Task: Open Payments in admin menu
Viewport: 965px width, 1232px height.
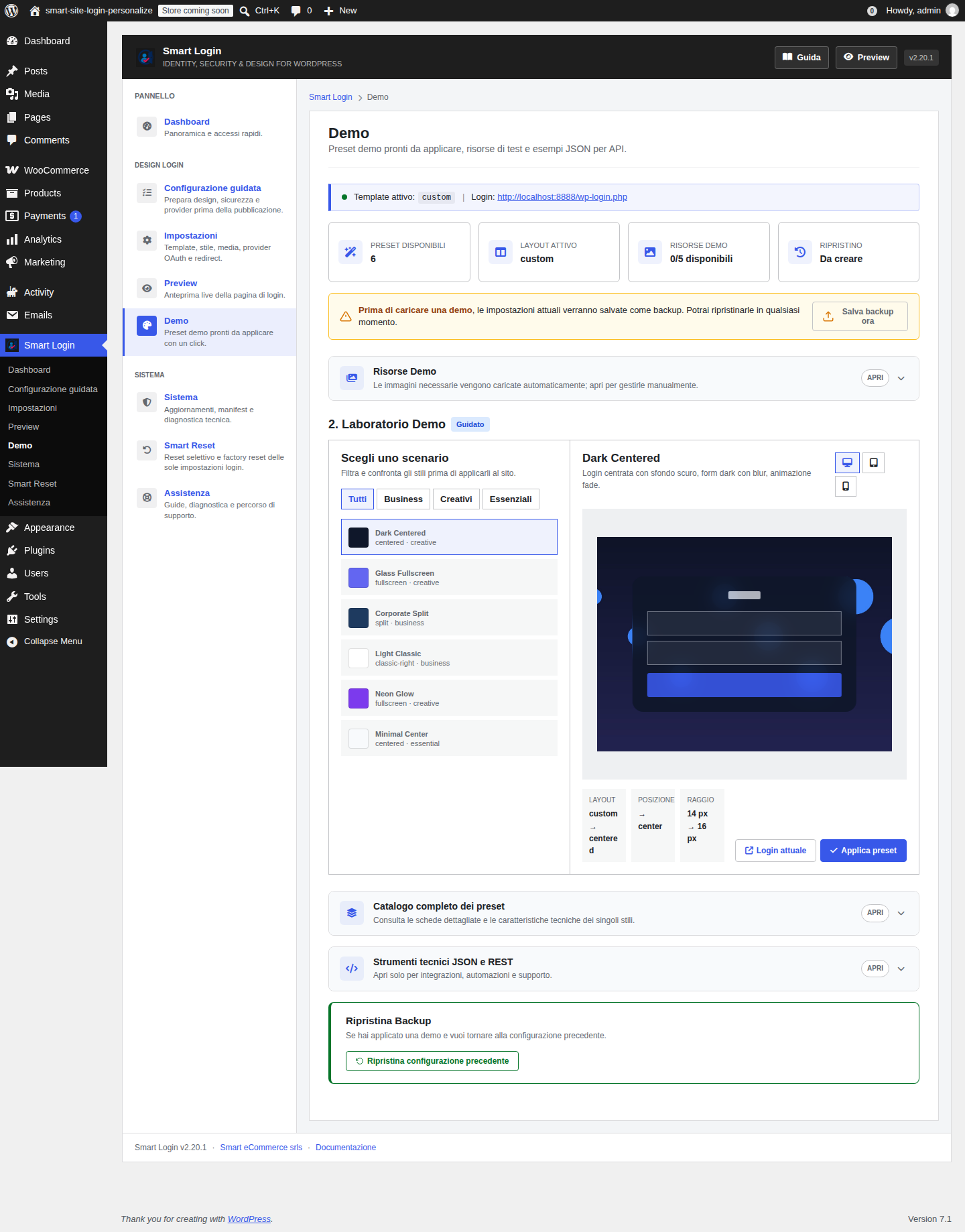Action: (54, 216)
